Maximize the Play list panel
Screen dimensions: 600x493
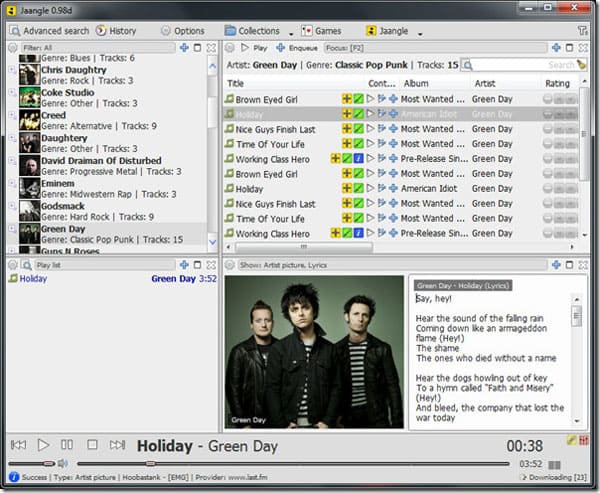click(197, 265)
